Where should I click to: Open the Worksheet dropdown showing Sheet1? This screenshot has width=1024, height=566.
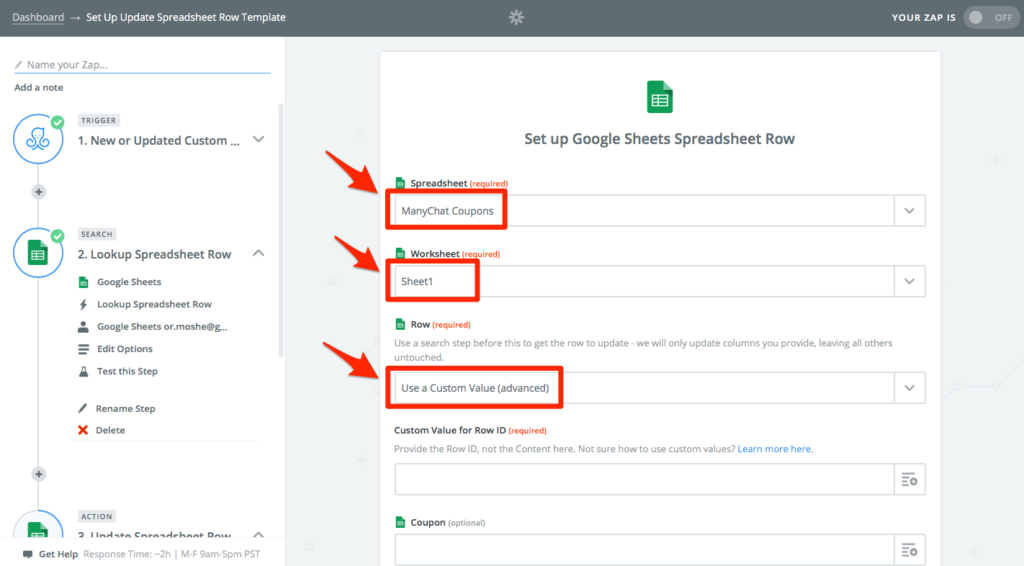[x=909, y=281]
